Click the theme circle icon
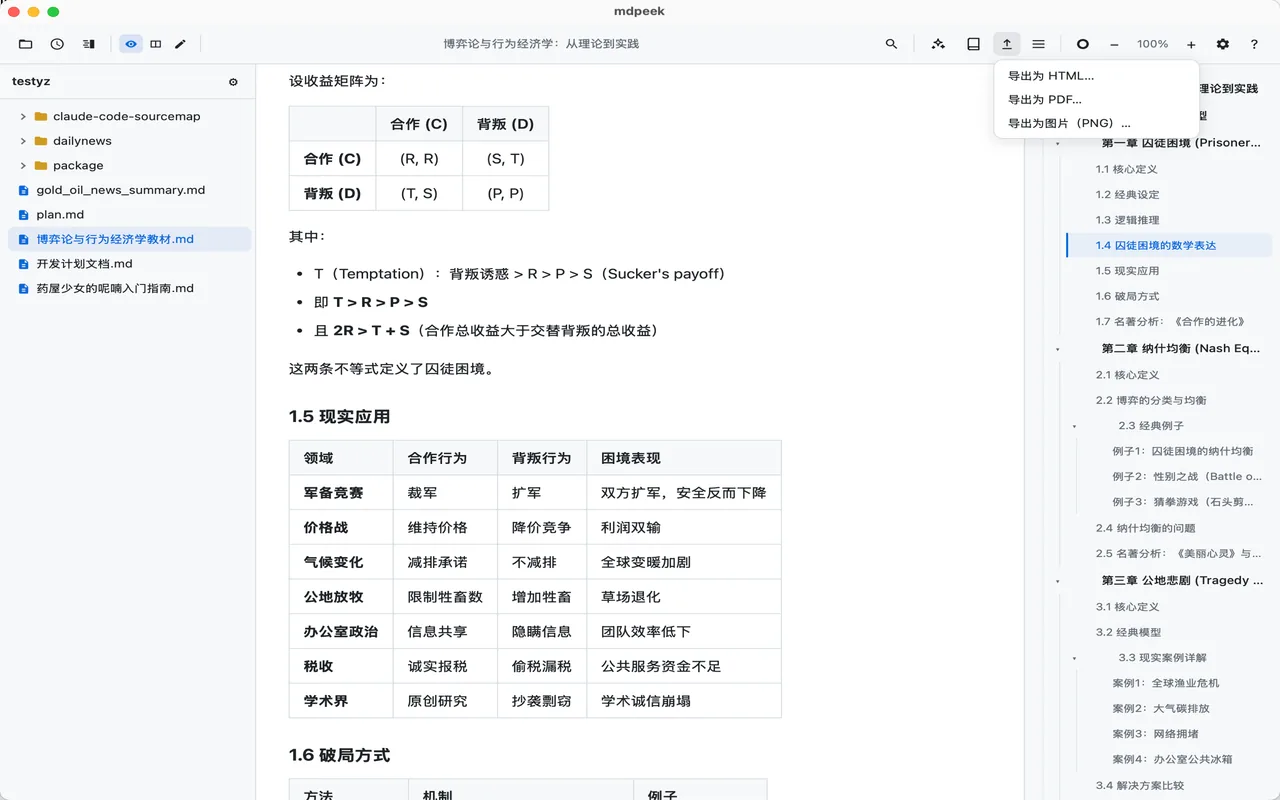The width and height of the screenshot is (1280, 800). 1082,44
